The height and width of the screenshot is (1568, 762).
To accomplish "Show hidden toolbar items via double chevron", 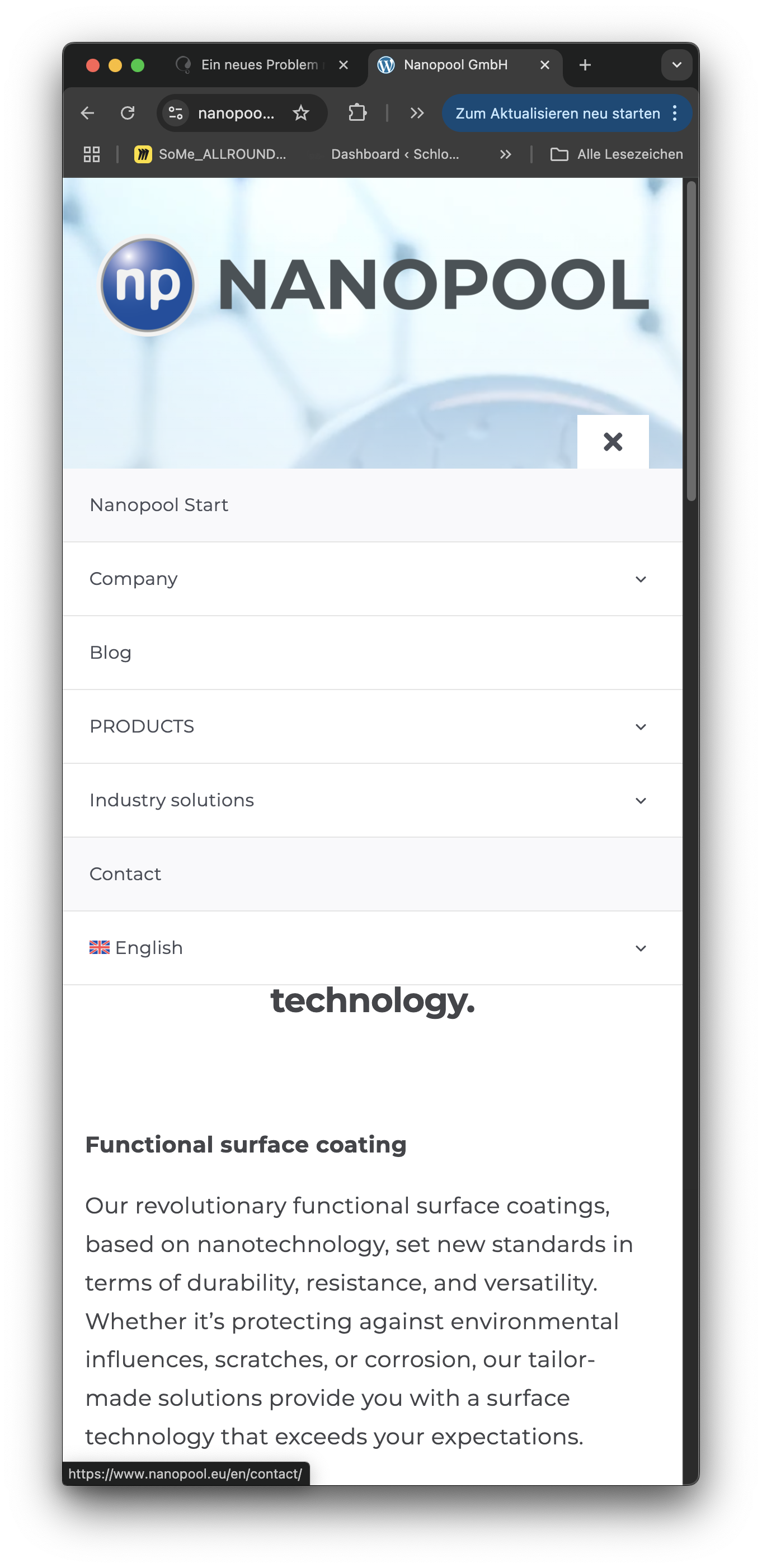I will pyautogui.click(x=417, y=113).
